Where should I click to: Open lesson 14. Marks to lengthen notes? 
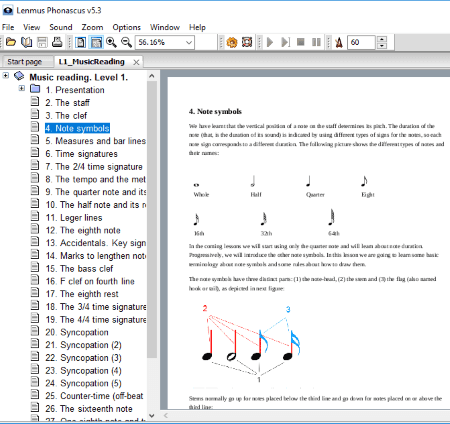(x=96, y=256)
